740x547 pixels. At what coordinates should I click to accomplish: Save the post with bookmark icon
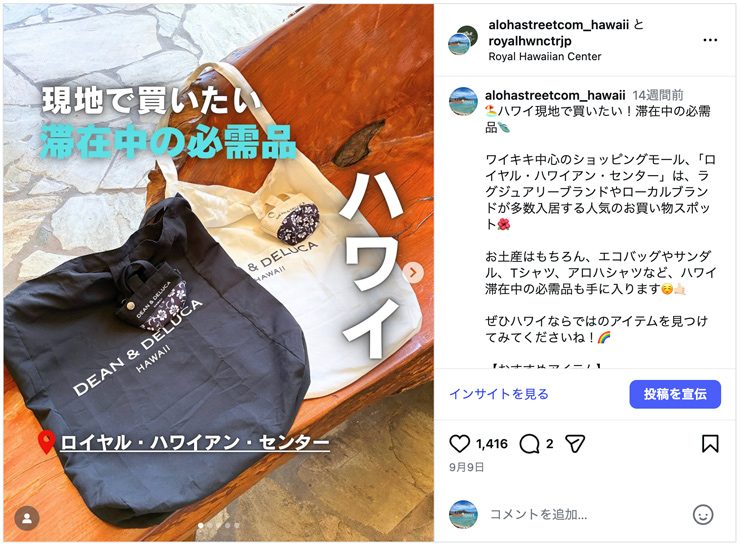click(710, 444)
